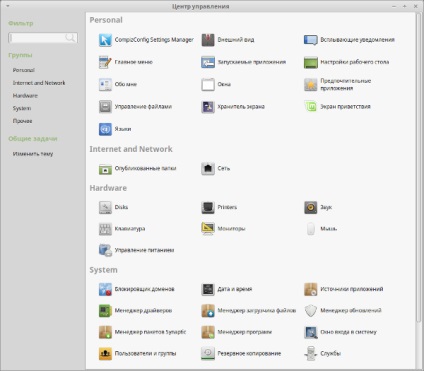Open Блокировщик доменов icon
The height and width of the screenshot is (371, 424).
(105, 289)
